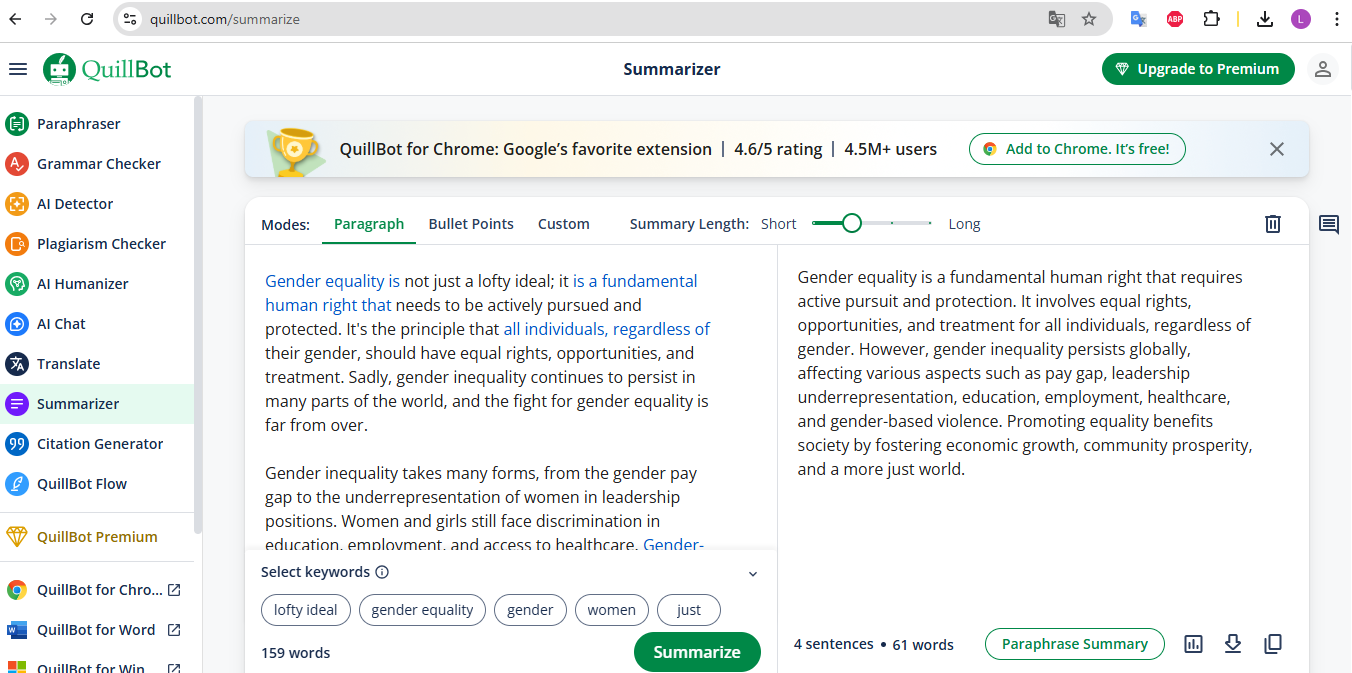
Task: Reload the page
Action: tap(87, 19)
